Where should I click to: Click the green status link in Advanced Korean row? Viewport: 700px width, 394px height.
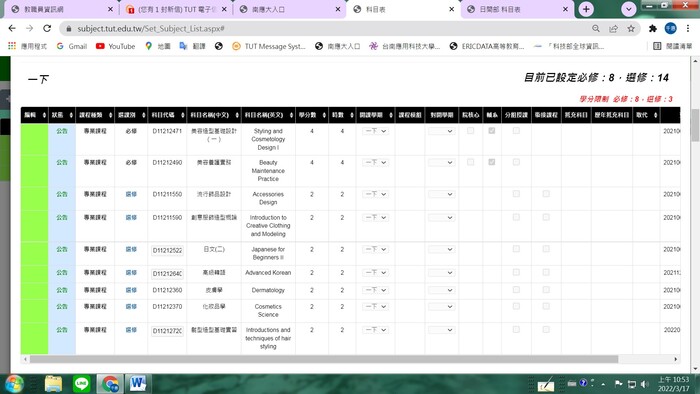coord(62,272)
